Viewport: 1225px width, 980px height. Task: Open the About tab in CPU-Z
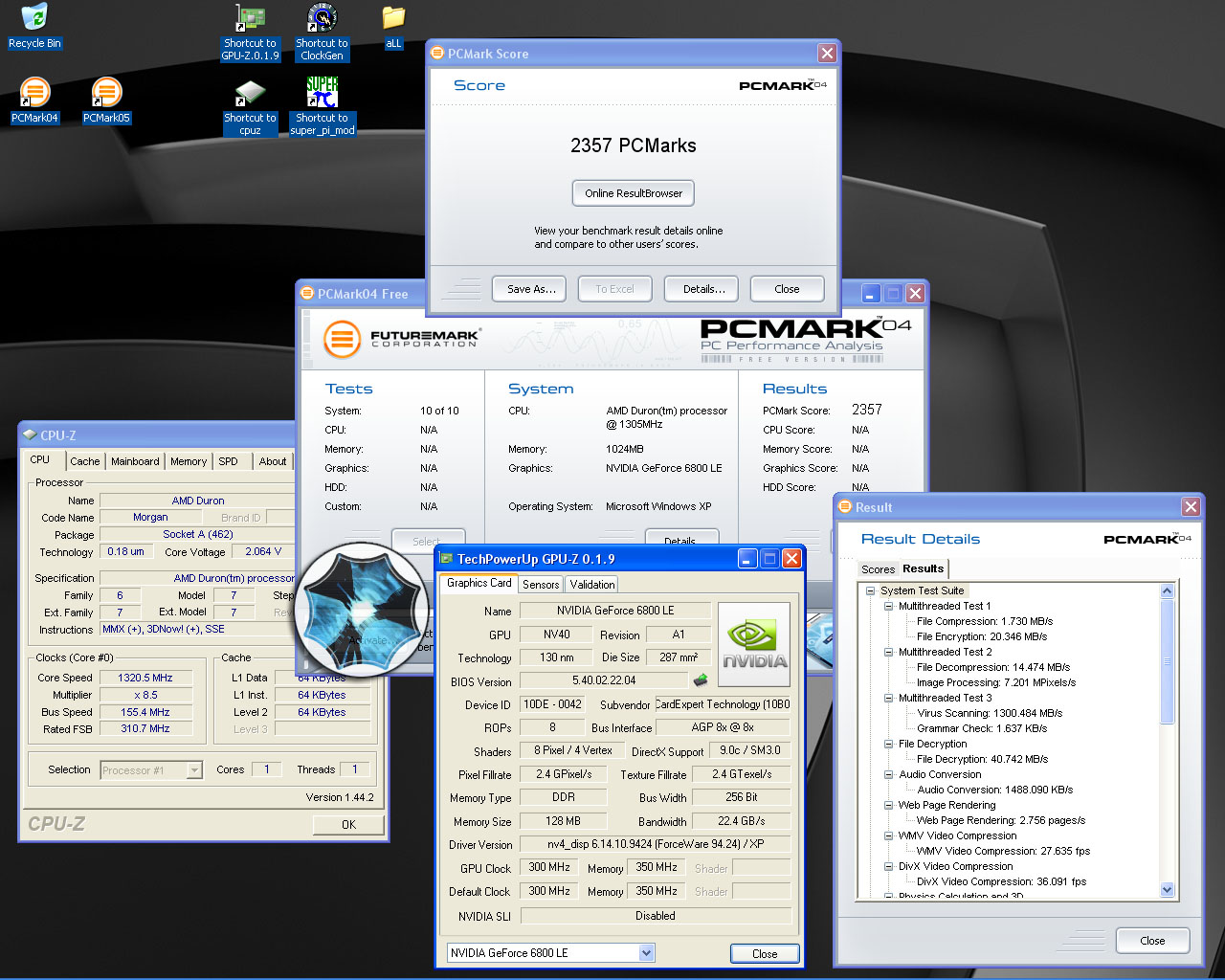[x=273, y=461]
